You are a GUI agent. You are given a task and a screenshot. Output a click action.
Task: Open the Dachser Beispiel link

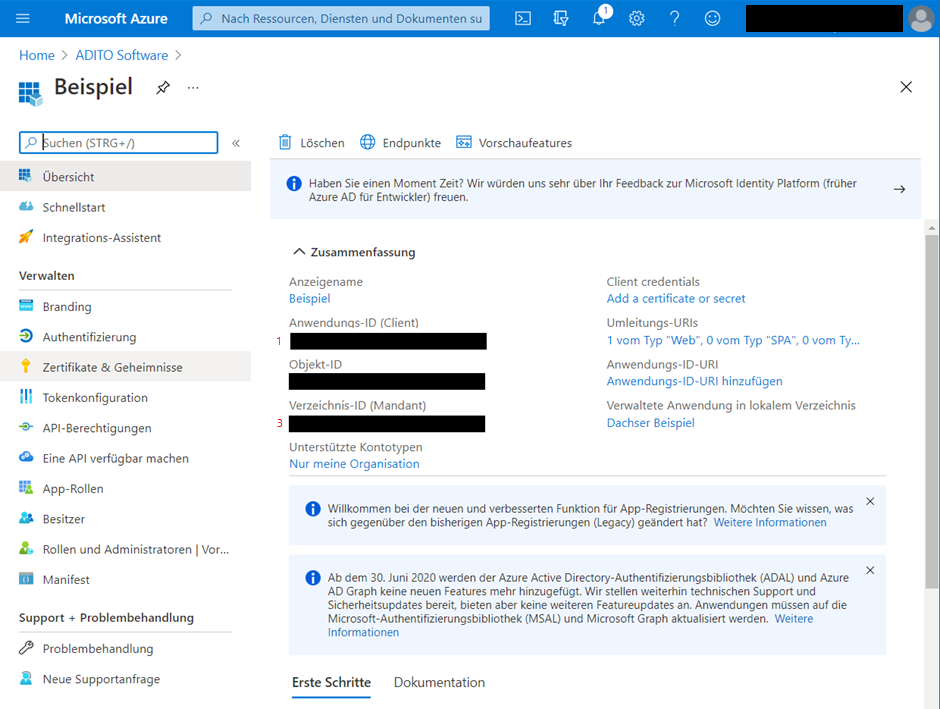coord(650,423)
